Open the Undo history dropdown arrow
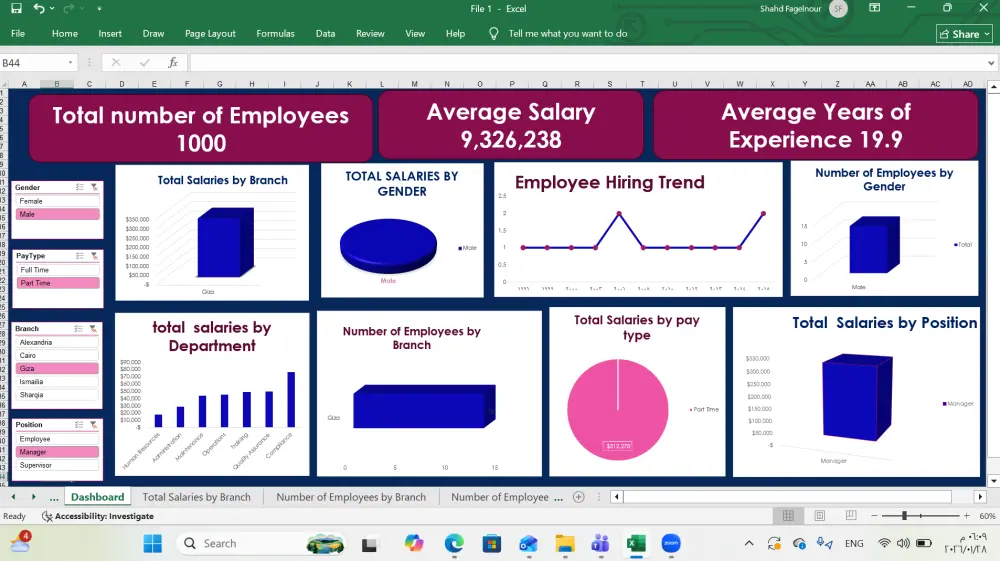Screen dimensions: 1000x561 52,9
